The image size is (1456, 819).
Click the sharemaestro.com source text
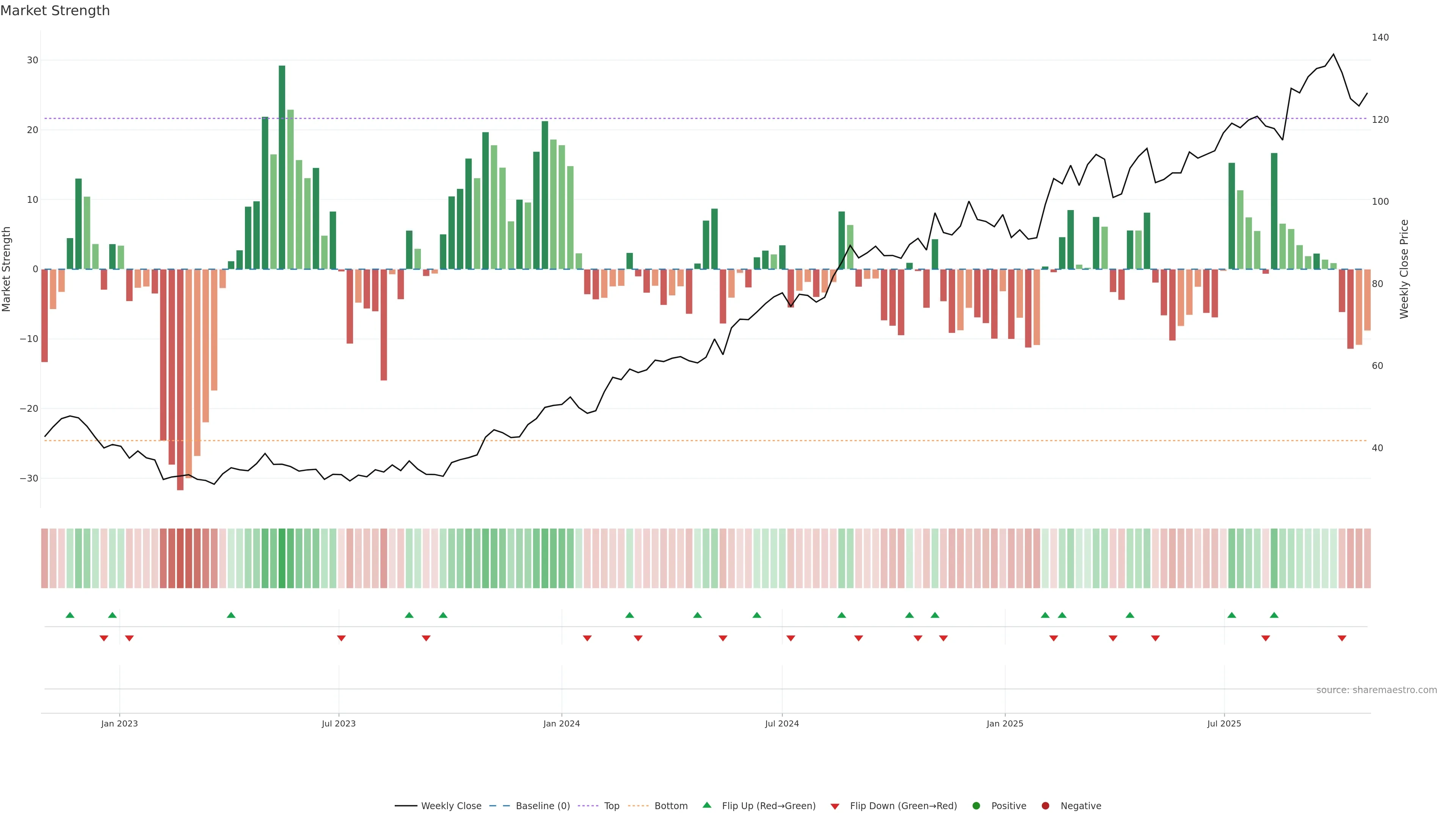pos(1376,690)
